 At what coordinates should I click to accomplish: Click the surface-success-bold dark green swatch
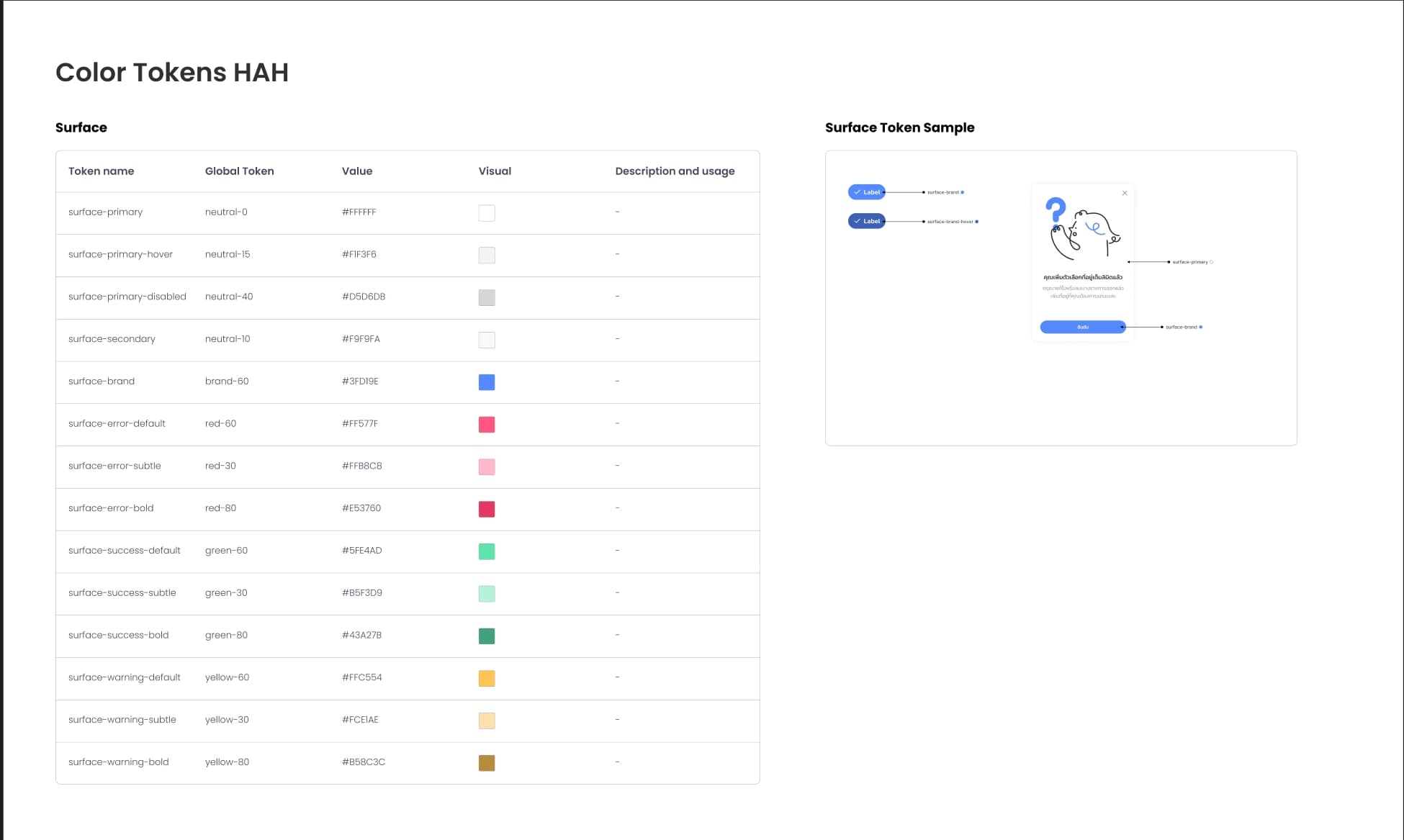pos(487,636)
